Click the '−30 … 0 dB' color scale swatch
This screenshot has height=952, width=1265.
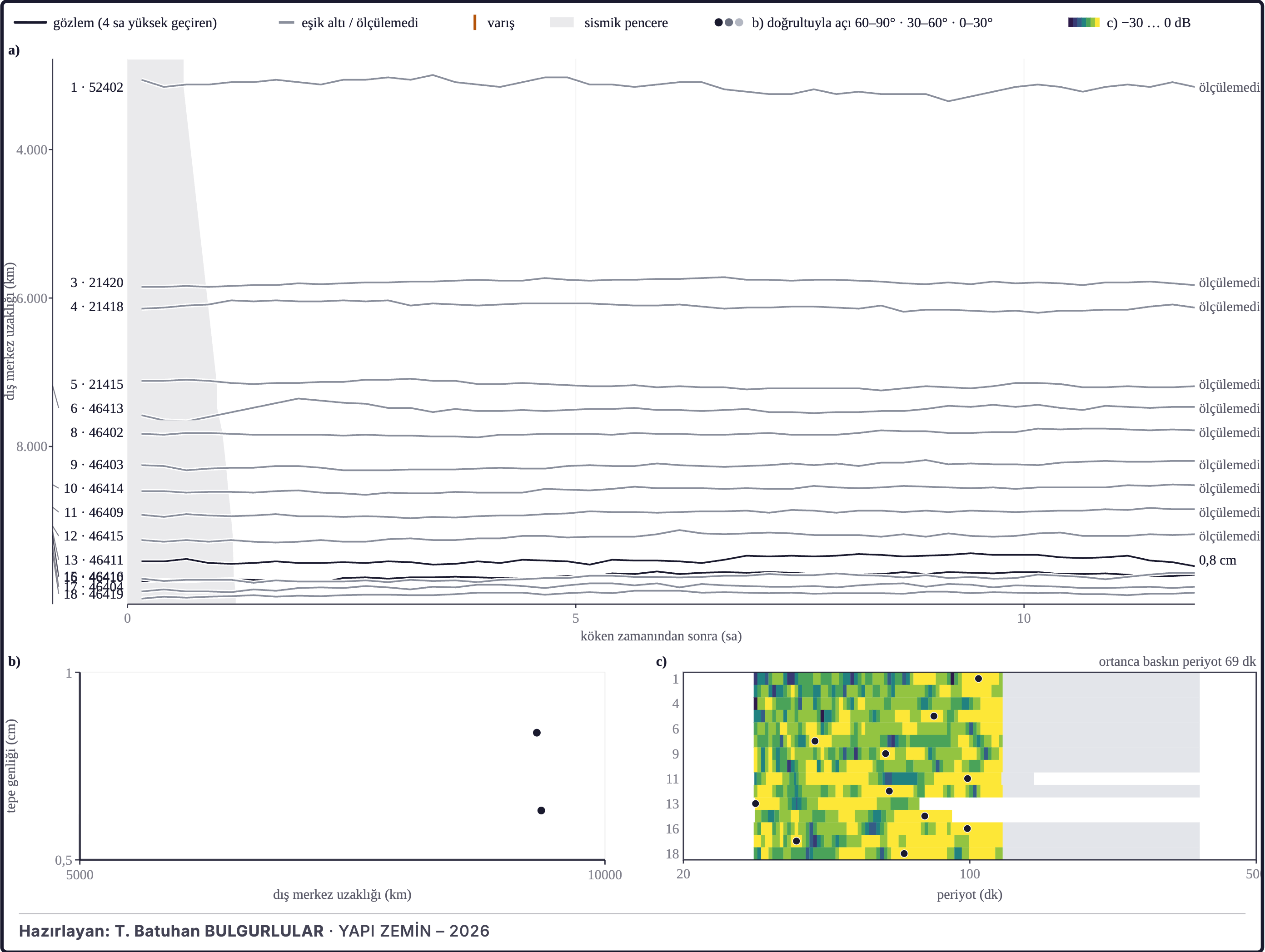[x=1084, y=23]
